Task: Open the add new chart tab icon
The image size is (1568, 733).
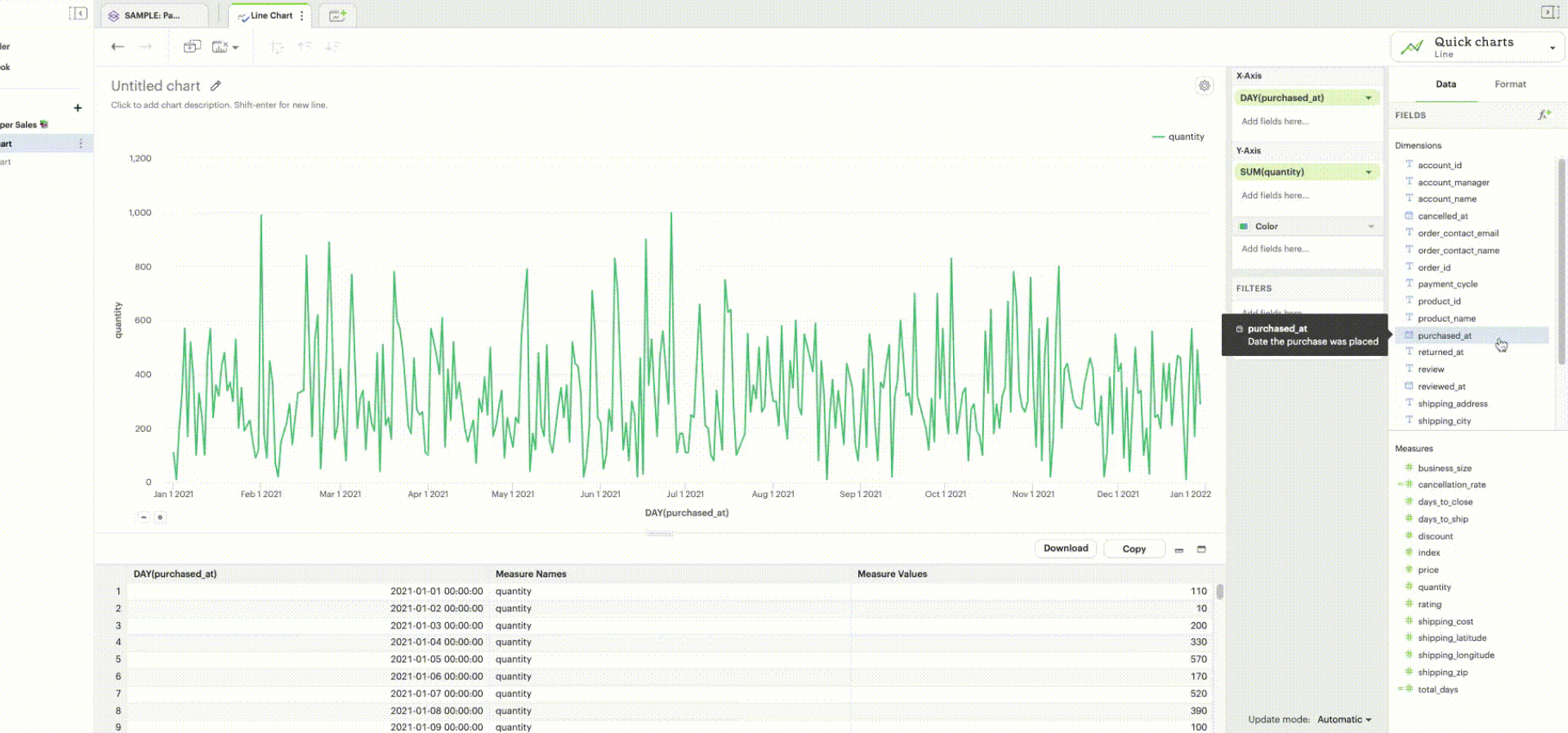Action: coord(337,16)
